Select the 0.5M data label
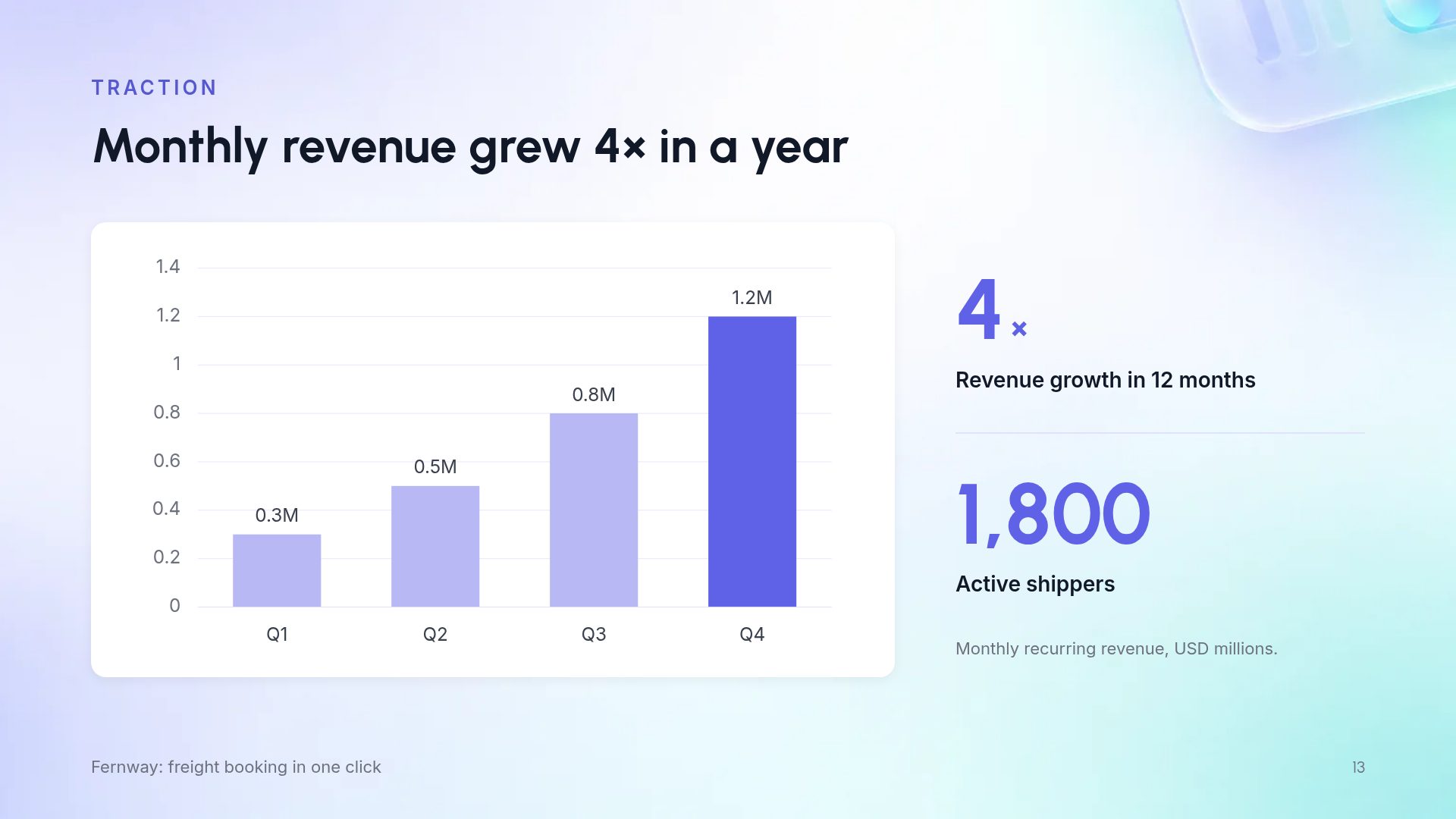This screenshot has width=1456, height=819. click(435, 467)
